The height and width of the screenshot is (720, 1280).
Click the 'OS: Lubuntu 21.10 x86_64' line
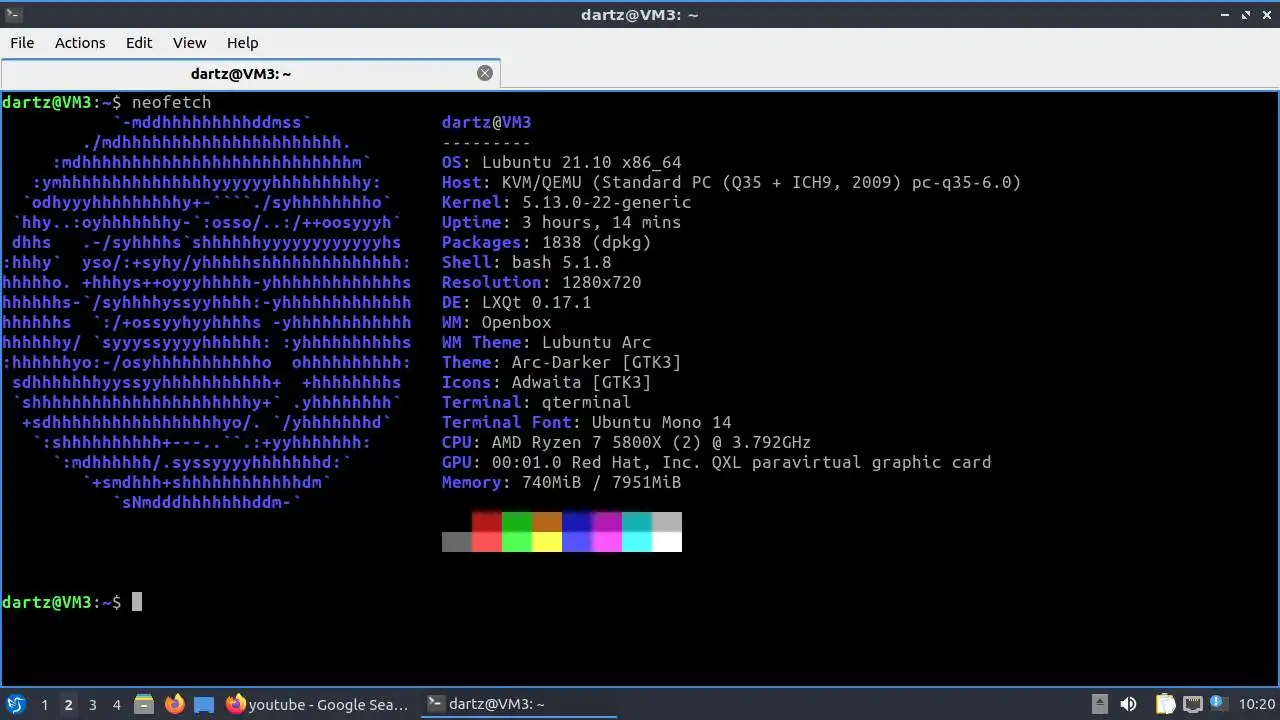[561, 162]
